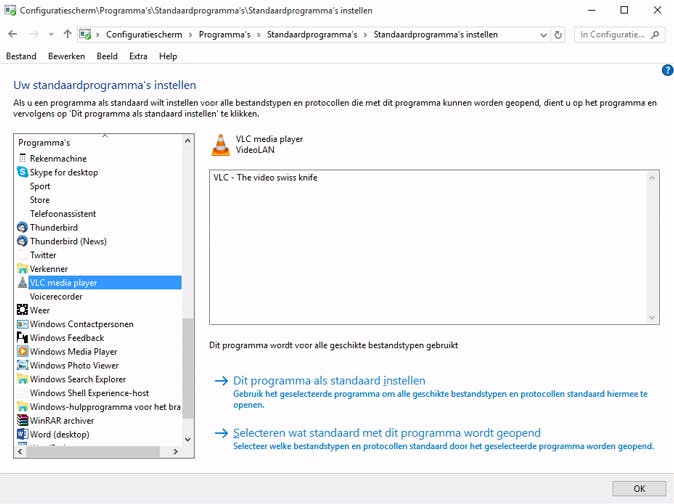Expand chevron after Programma's breadcrumb

259,35
